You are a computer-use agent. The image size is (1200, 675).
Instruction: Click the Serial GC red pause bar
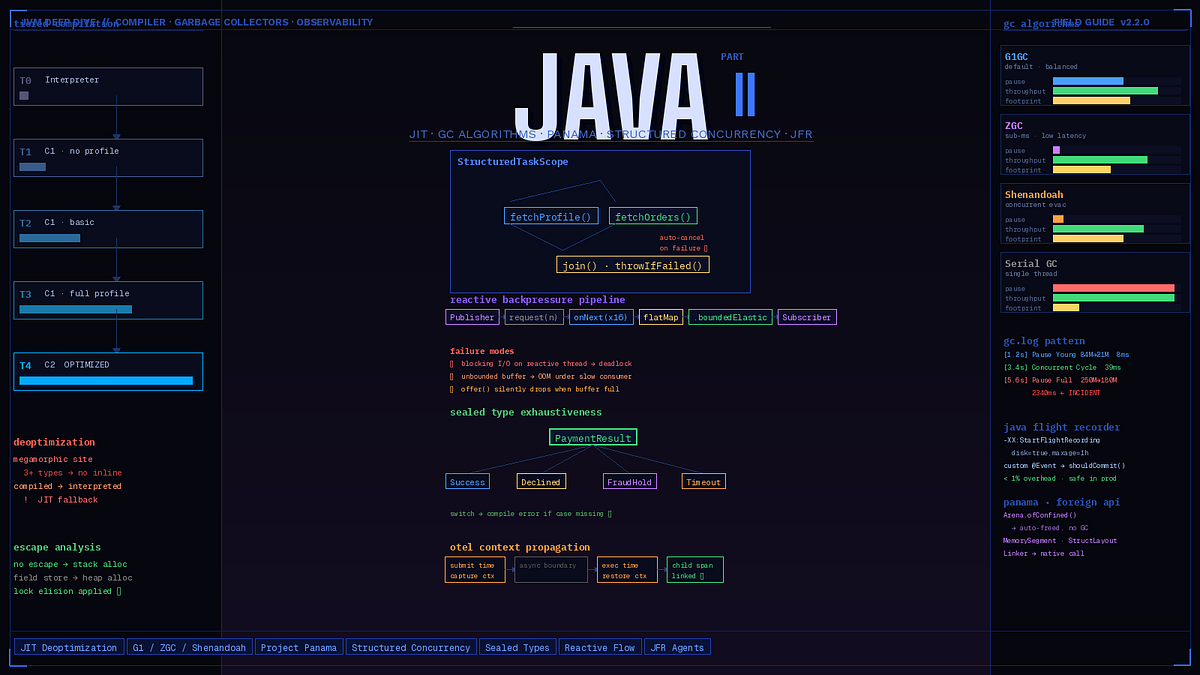(1114, 288)
